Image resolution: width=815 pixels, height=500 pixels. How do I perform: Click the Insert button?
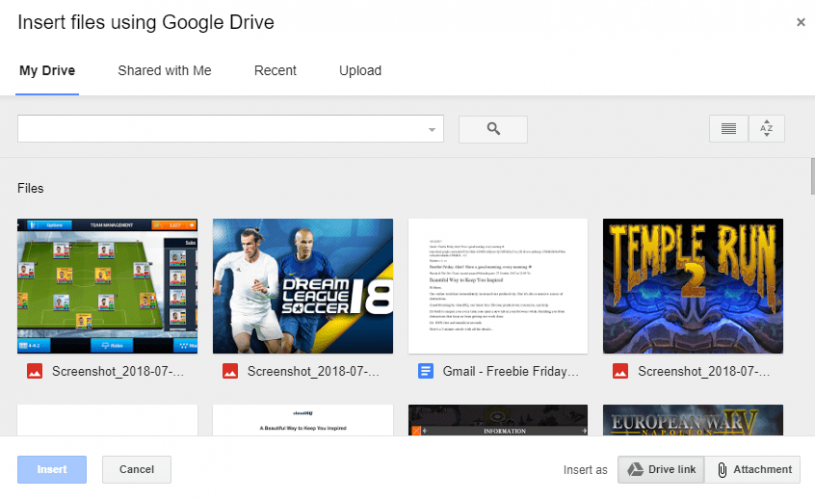(52, 469)
